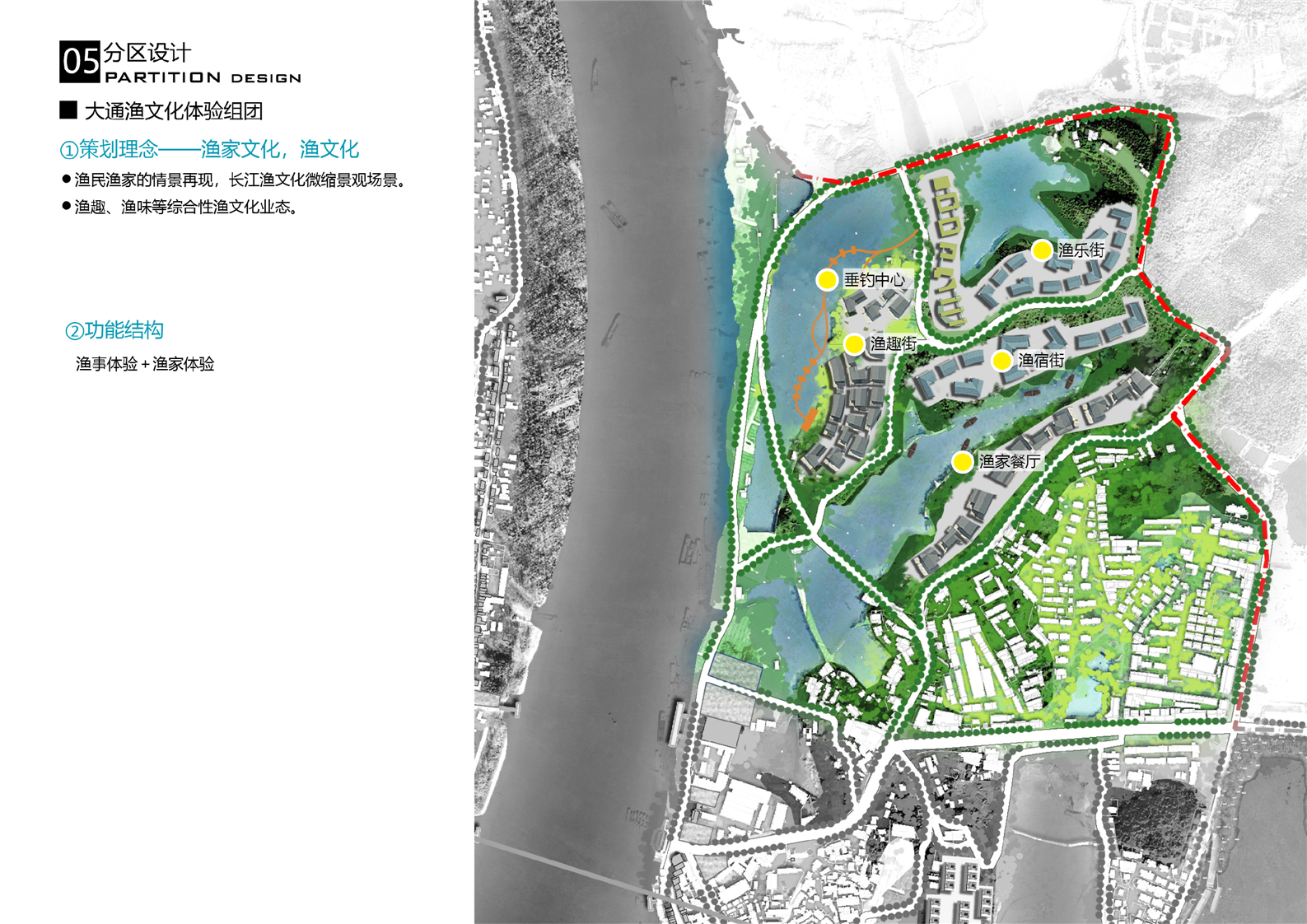Select the 垂钓中心 map label
This screenshot has width=1307, height=924.
(x=874, y=280)
